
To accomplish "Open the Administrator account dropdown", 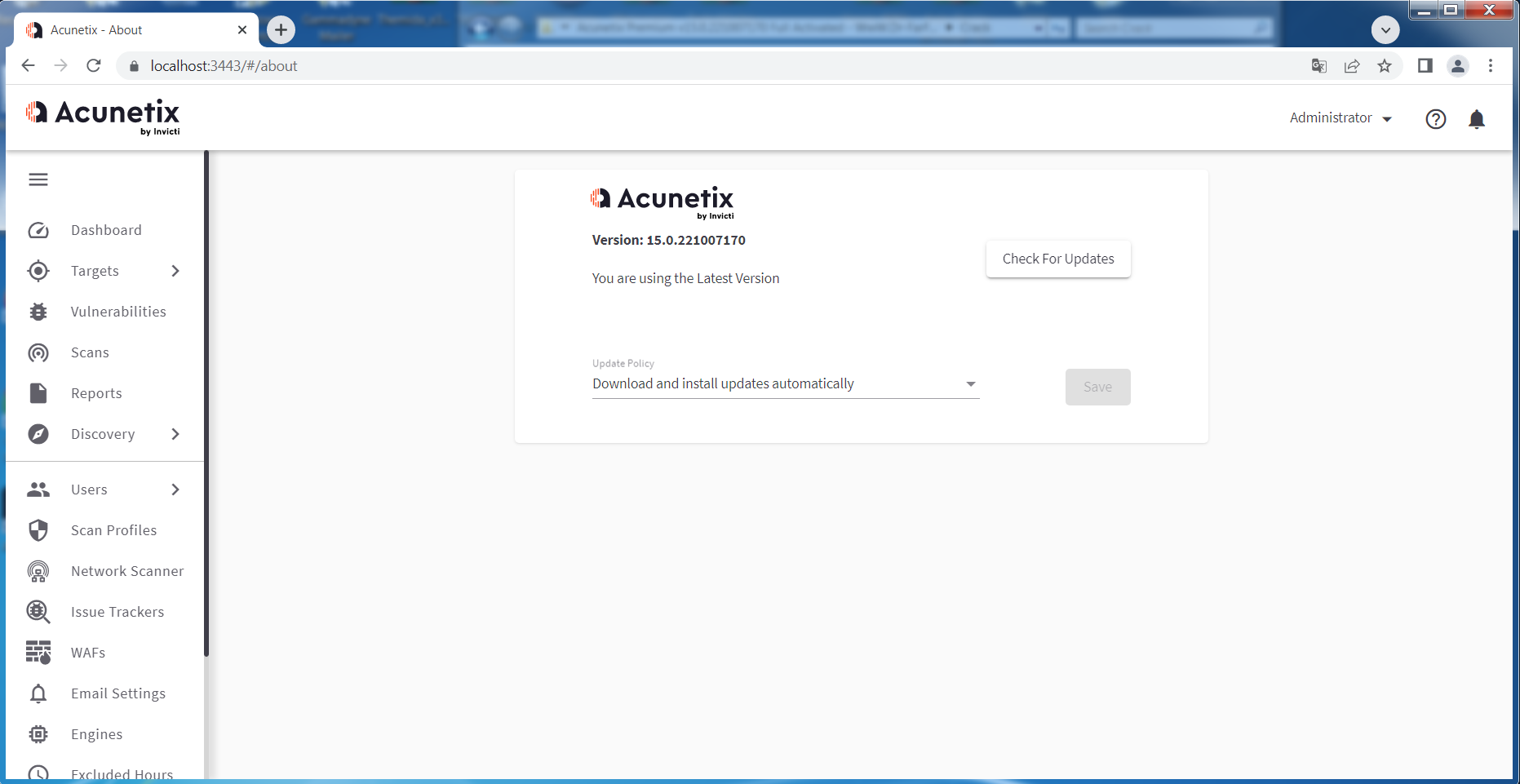I will pos(1341,118).
